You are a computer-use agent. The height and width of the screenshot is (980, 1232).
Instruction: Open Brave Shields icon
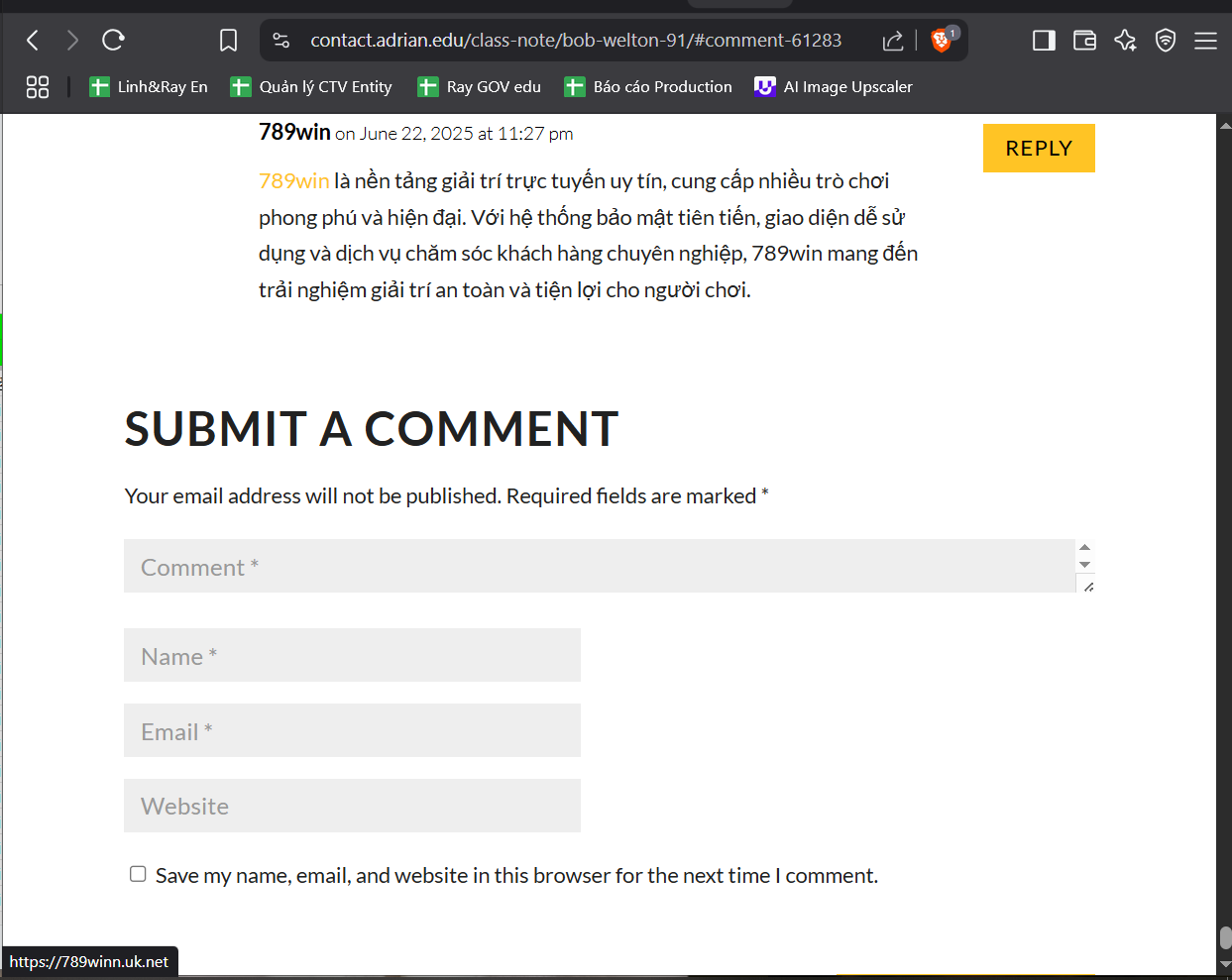tap(943, 40)
